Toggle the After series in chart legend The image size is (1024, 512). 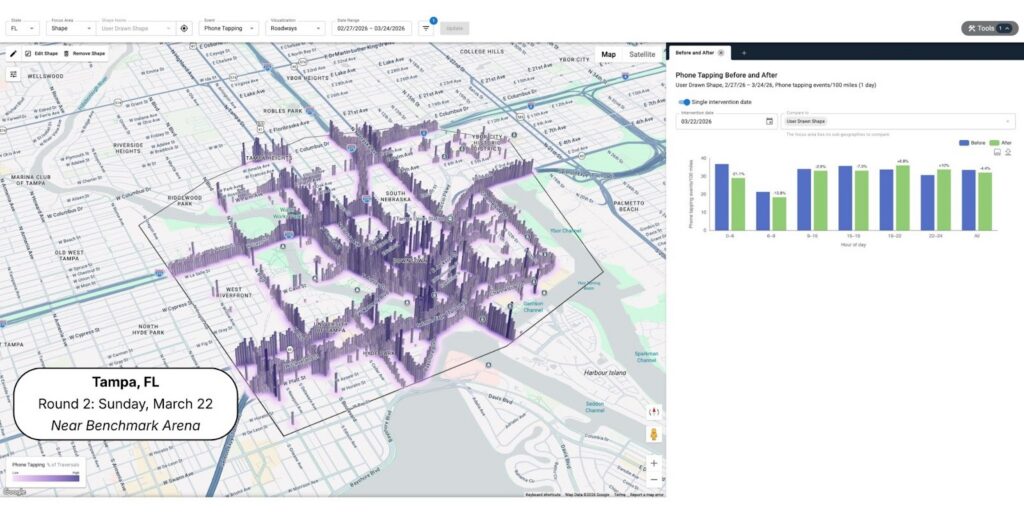pos(999,143)
